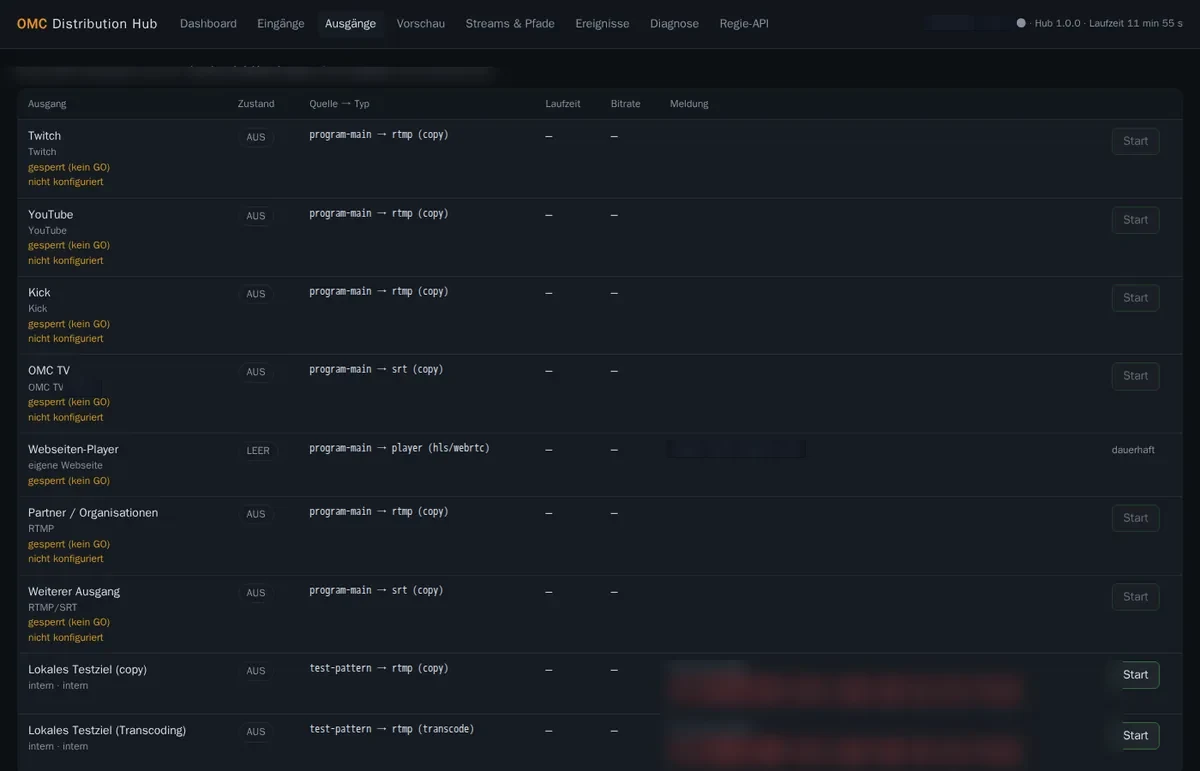Viewport: 1200px width, 771px height.
Task: Open the Ereignisse tab
Action: point(602,23)
